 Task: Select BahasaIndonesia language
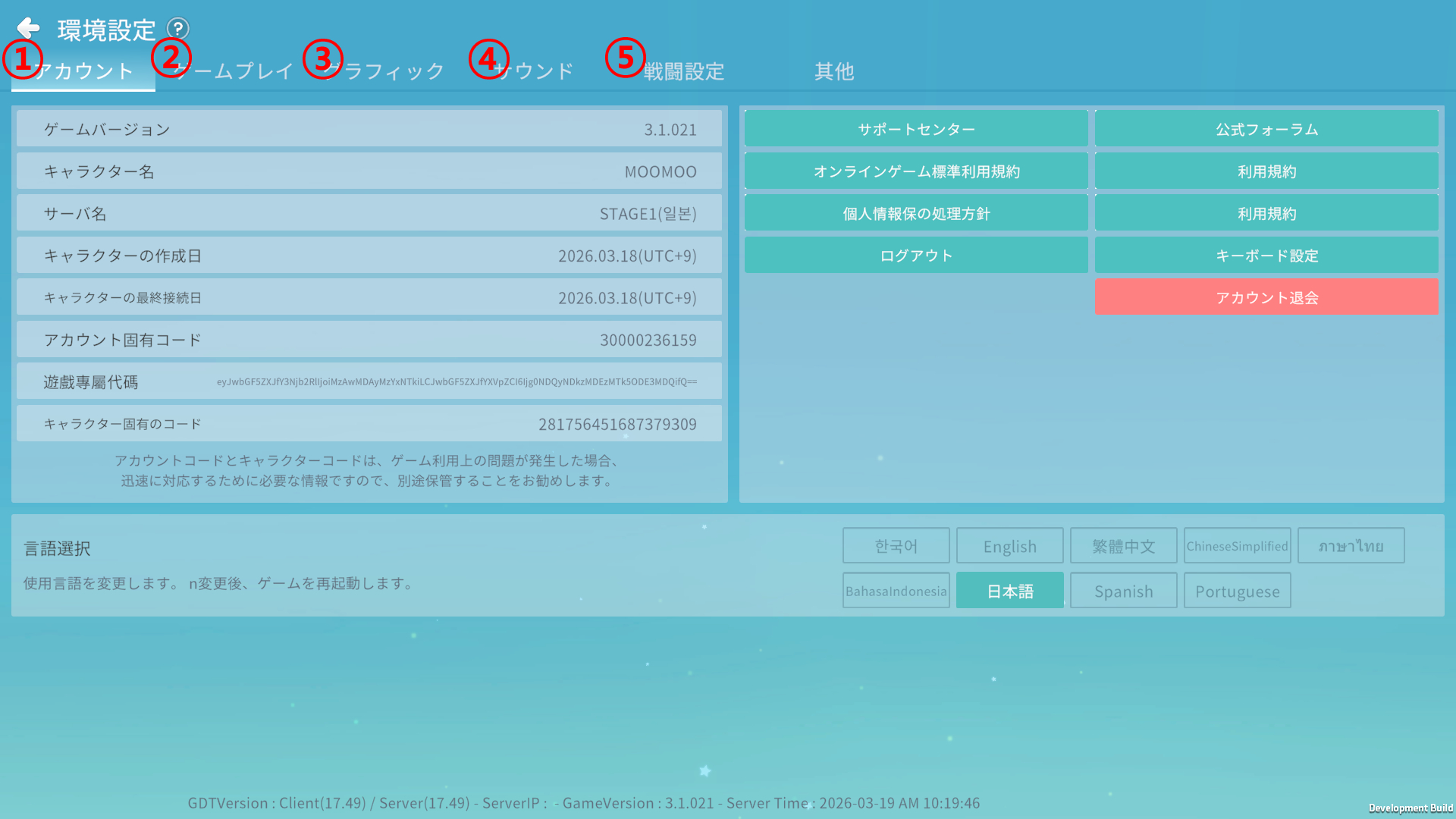click(896, 591)
